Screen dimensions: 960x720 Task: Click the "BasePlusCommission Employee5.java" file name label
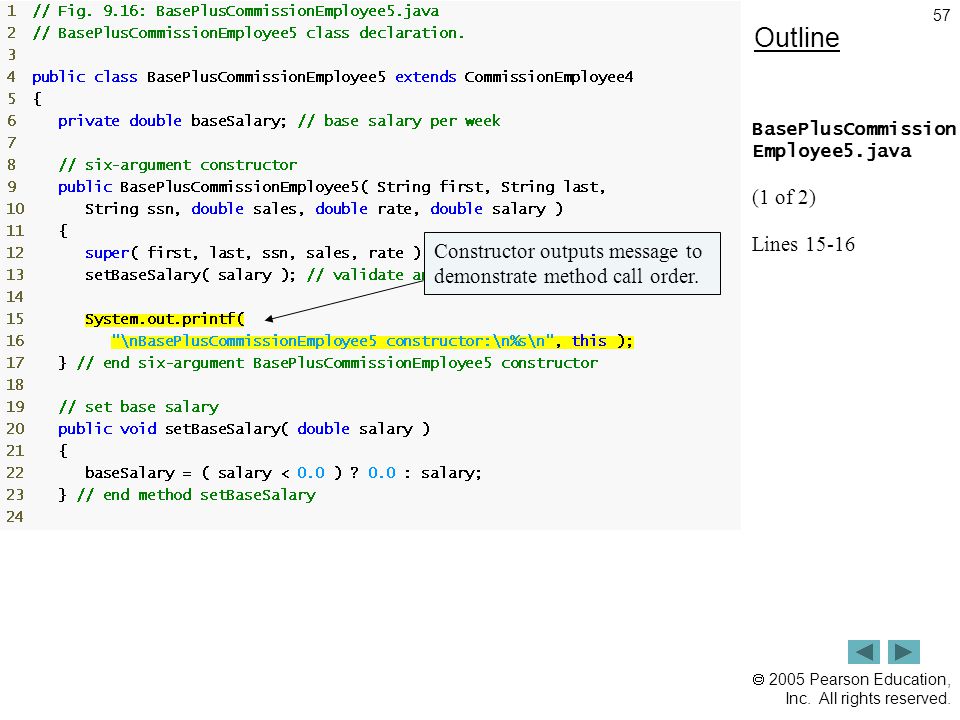[853, 140]
